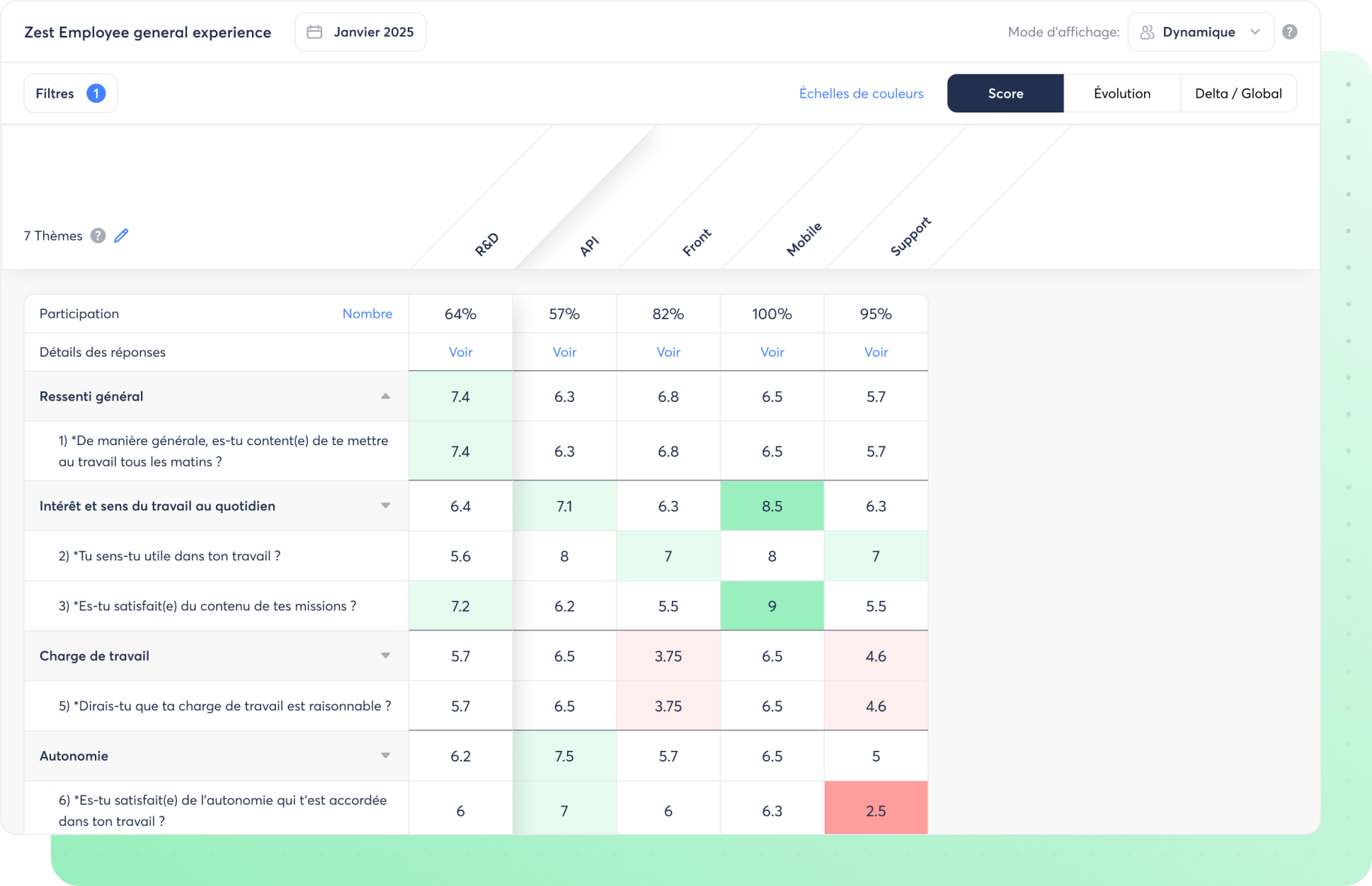
Task: Click the blue filter count badge
Action: [96, 93]
